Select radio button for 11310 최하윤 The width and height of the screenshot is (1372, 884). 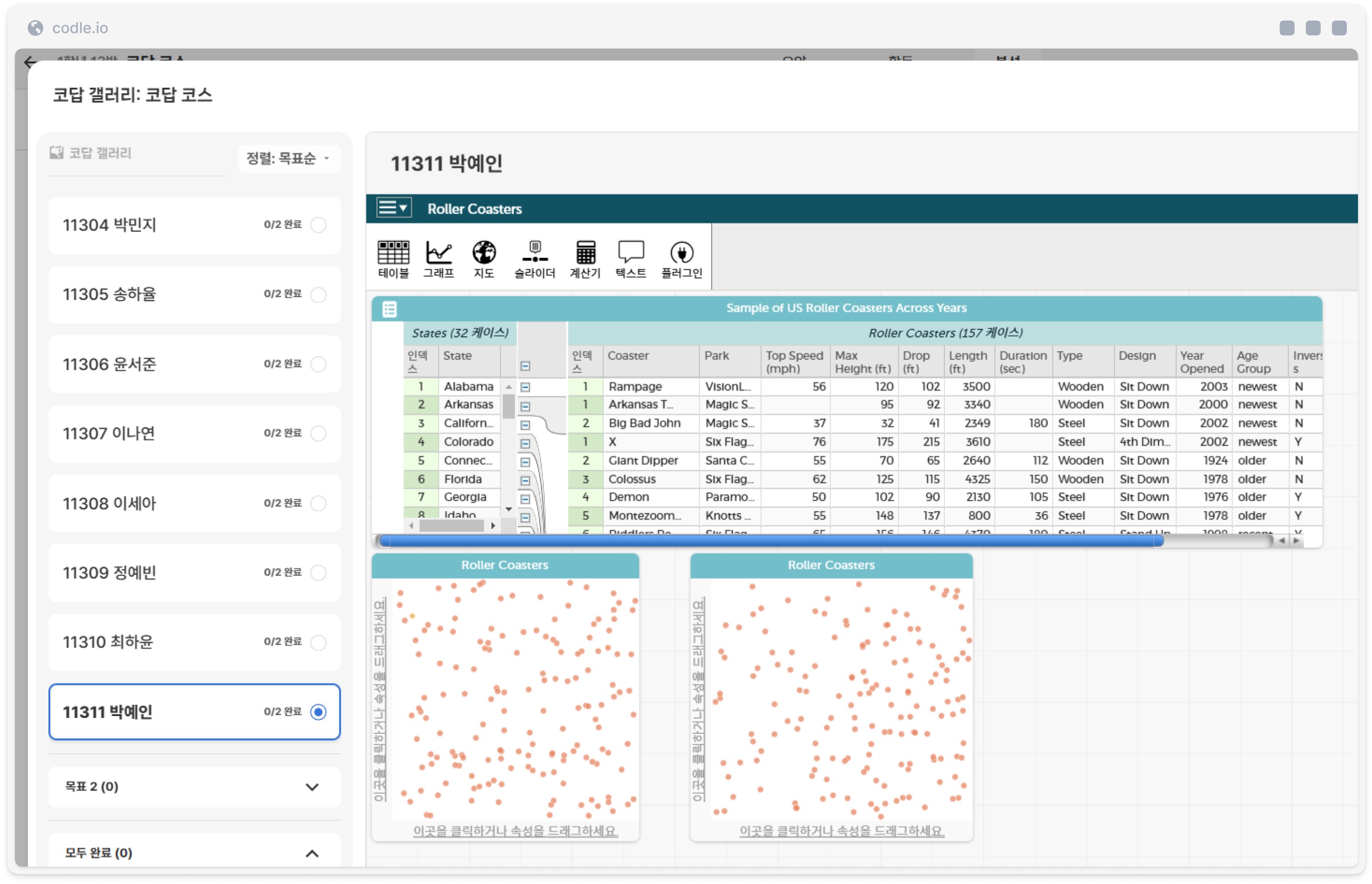pos(319,642)
